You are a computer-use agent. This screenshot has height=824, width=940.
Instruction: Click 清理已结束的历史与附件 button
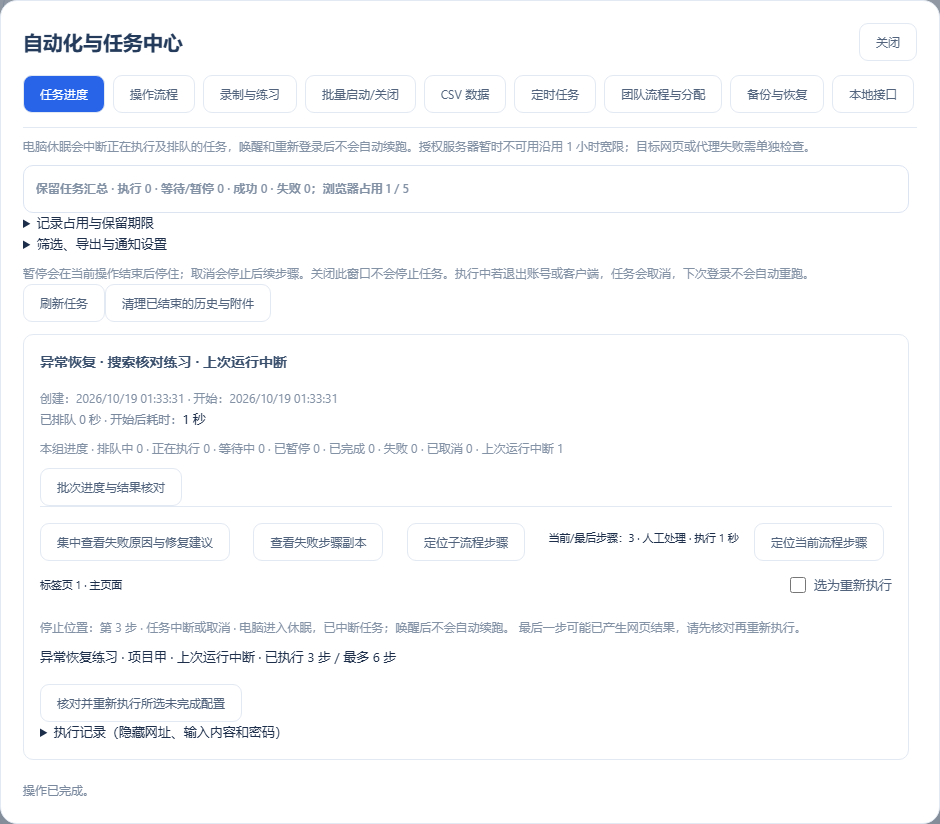[x=188, y=303]
